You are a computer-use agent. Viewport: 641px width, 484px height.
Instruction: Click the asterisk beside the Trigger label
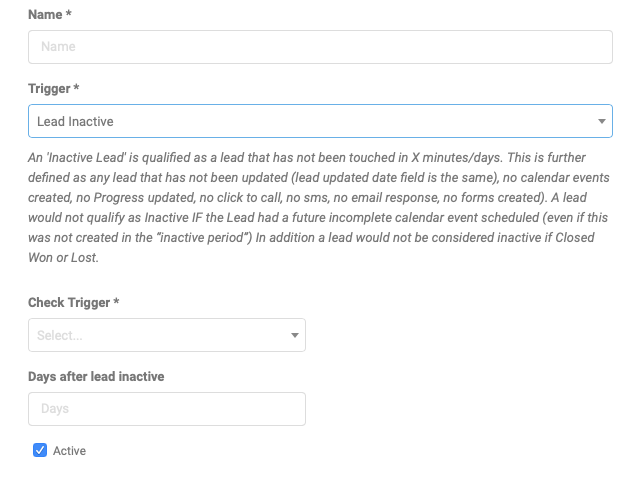[x=78, y=89]
